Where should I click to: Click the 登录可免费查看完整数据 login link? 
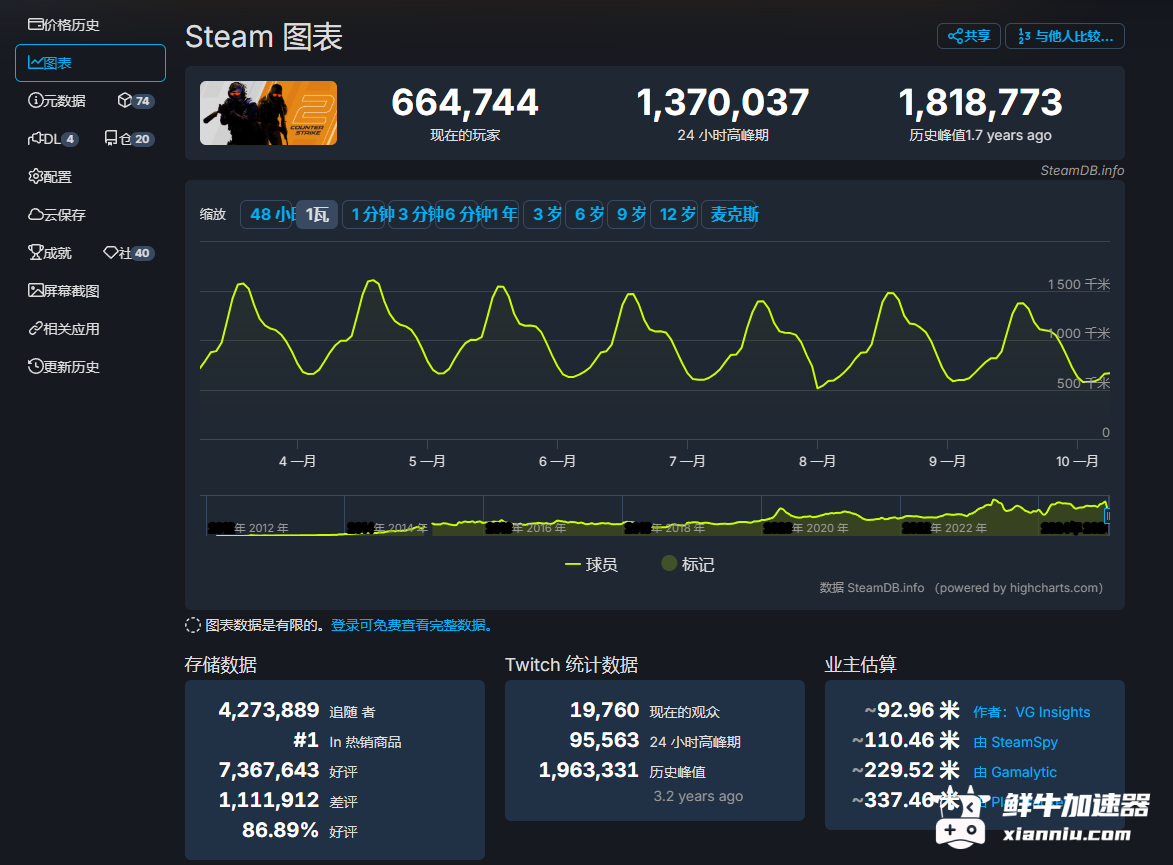click(x=411, y=626)
